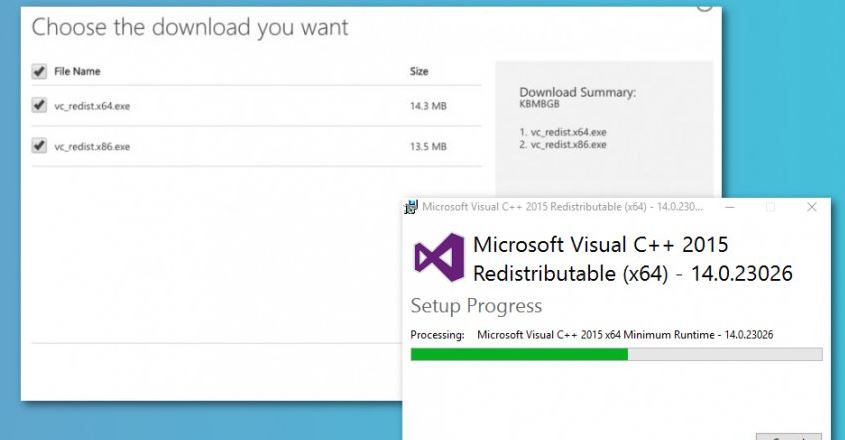Click summary entry 1. vc_redist.x64.exe
Viewport: 845px width, 440px height.
pos(563,132)
